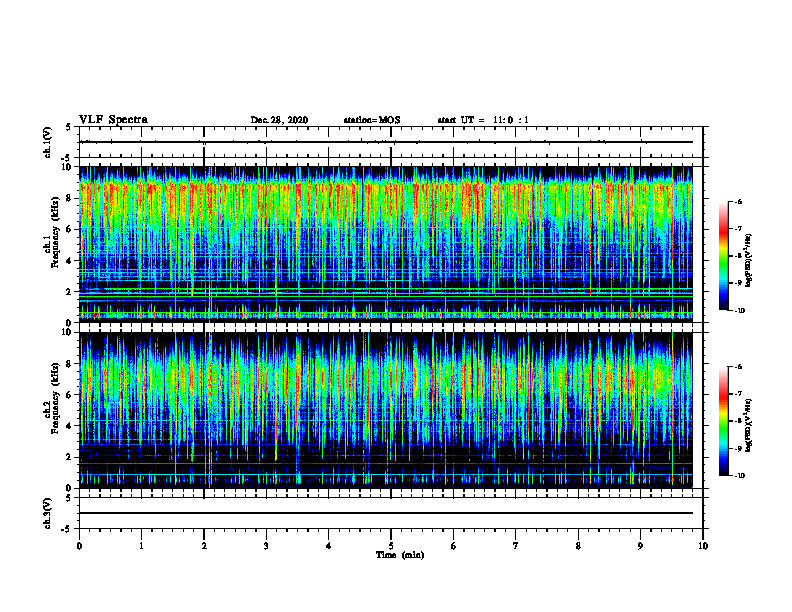Screen dimensions: 792x612
Task: Click the "1" minute tick on the time axis
Action: pos(141,546)
